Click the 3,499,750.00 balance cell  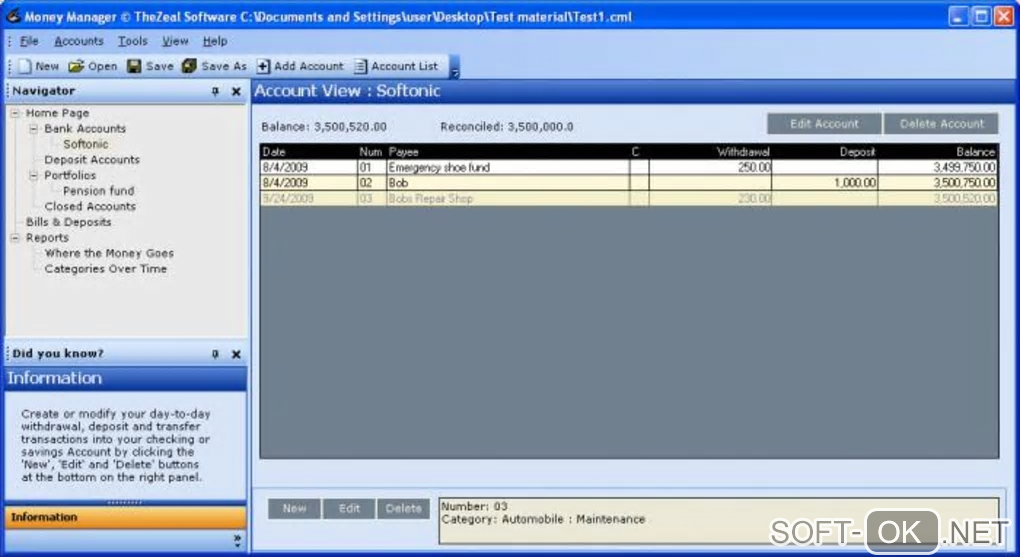[x=937, y=167]
